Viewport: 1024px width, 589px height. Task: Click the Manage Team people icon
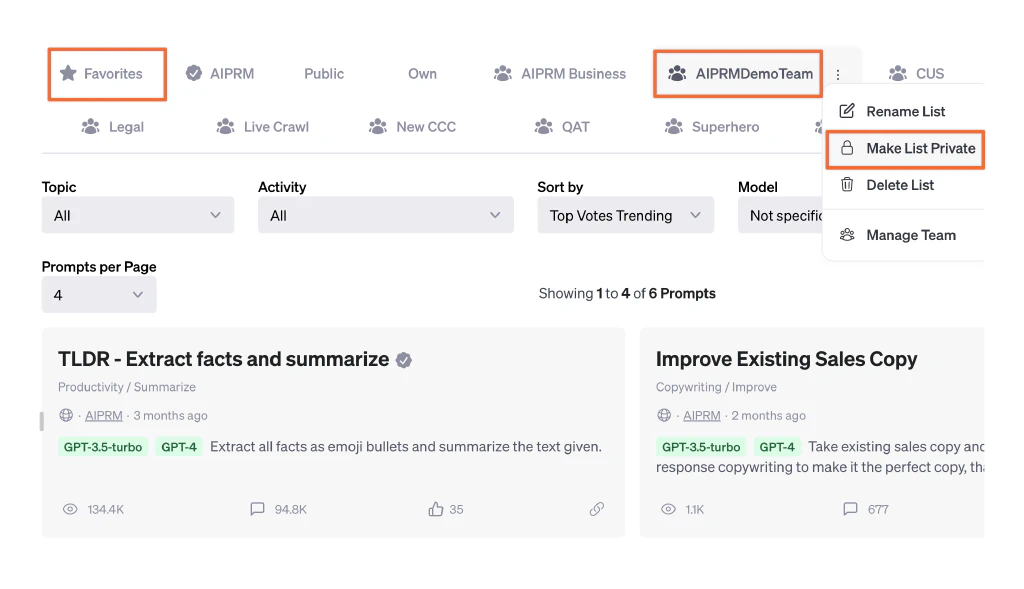[847, 234]
